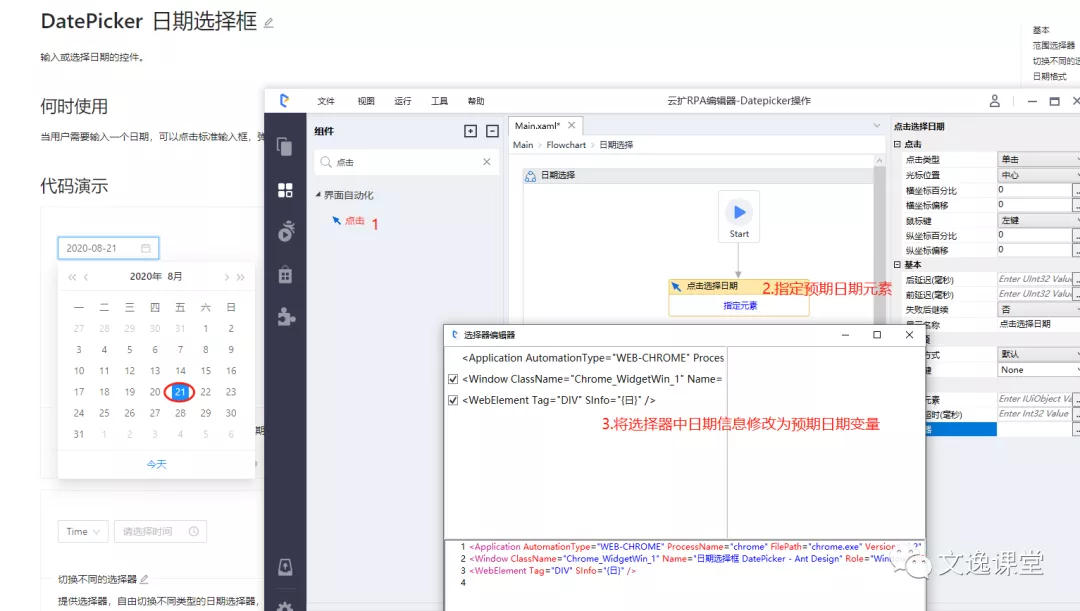This screenshot has width=1080, height=611.
Task: Open the Time picker type dropdown
Action: [x=83, y=532]
